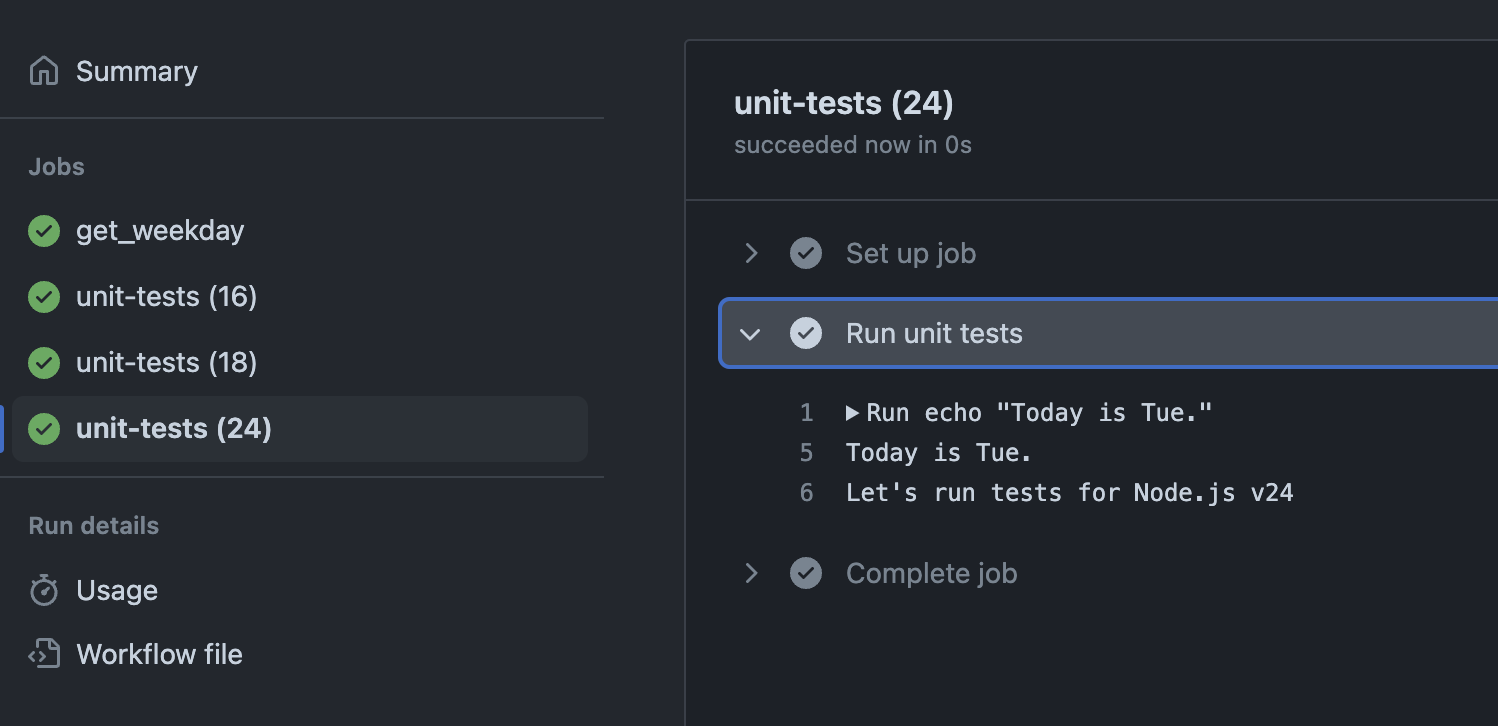Click the unit-tests (16) success checkmark icon

point(44,297)
